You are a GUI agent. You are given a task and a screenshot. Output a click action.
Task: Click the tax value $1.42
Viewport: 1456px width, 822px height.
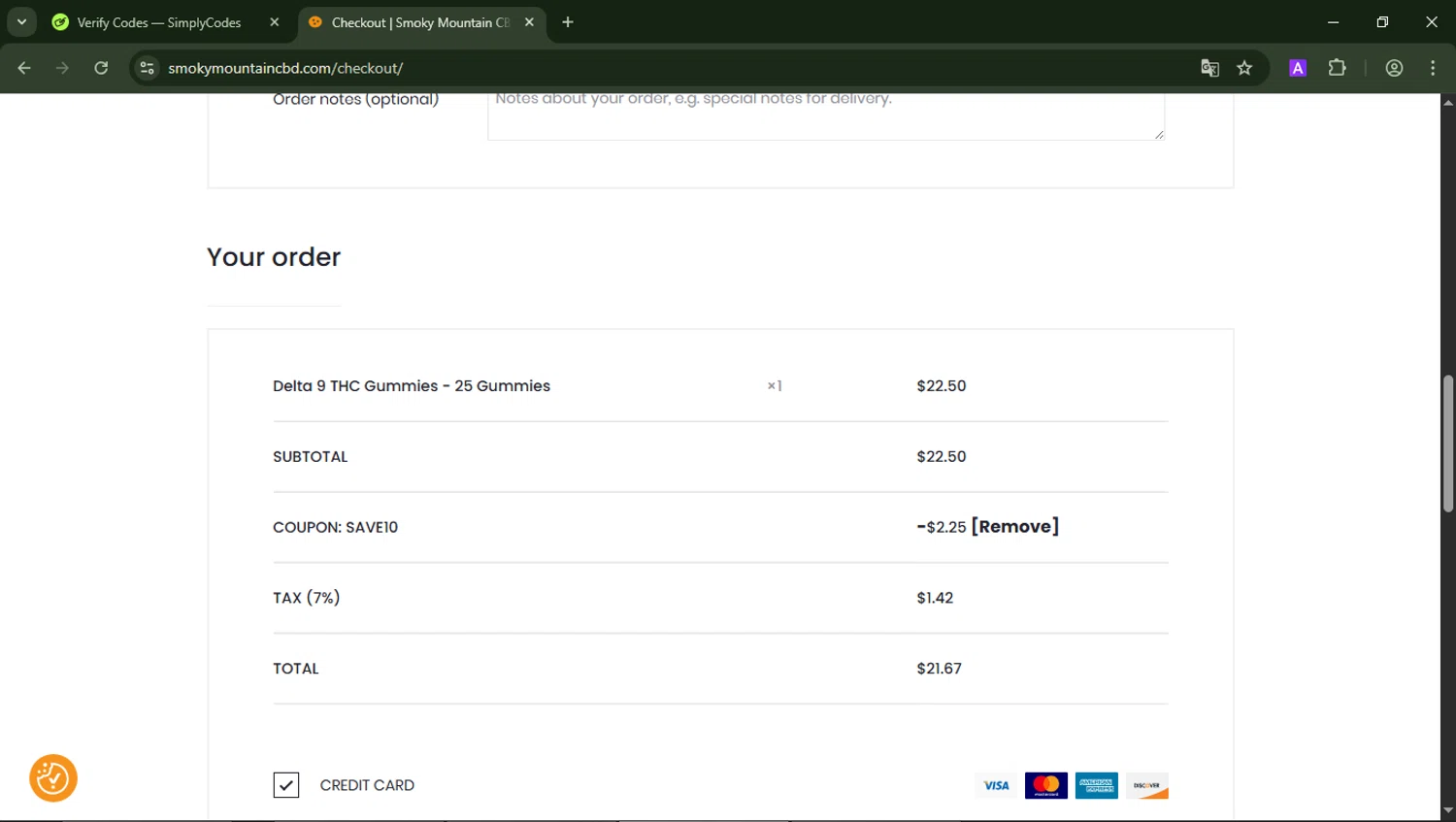tap(935, 598)
